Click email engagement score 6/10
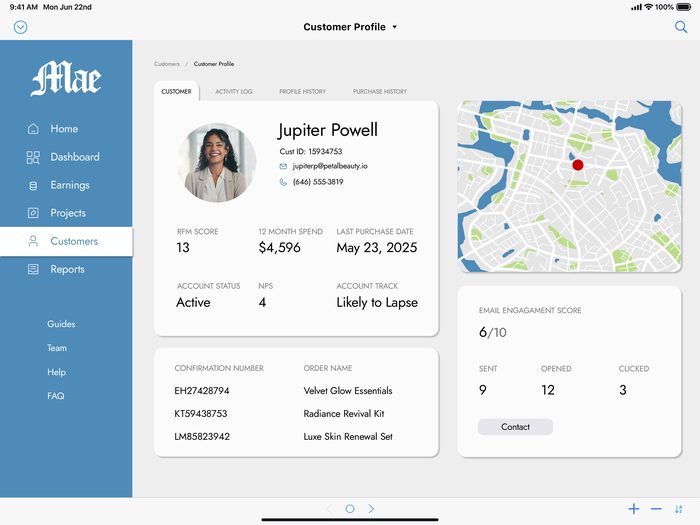This screenshot has width=700, height=525. (492, 332)
